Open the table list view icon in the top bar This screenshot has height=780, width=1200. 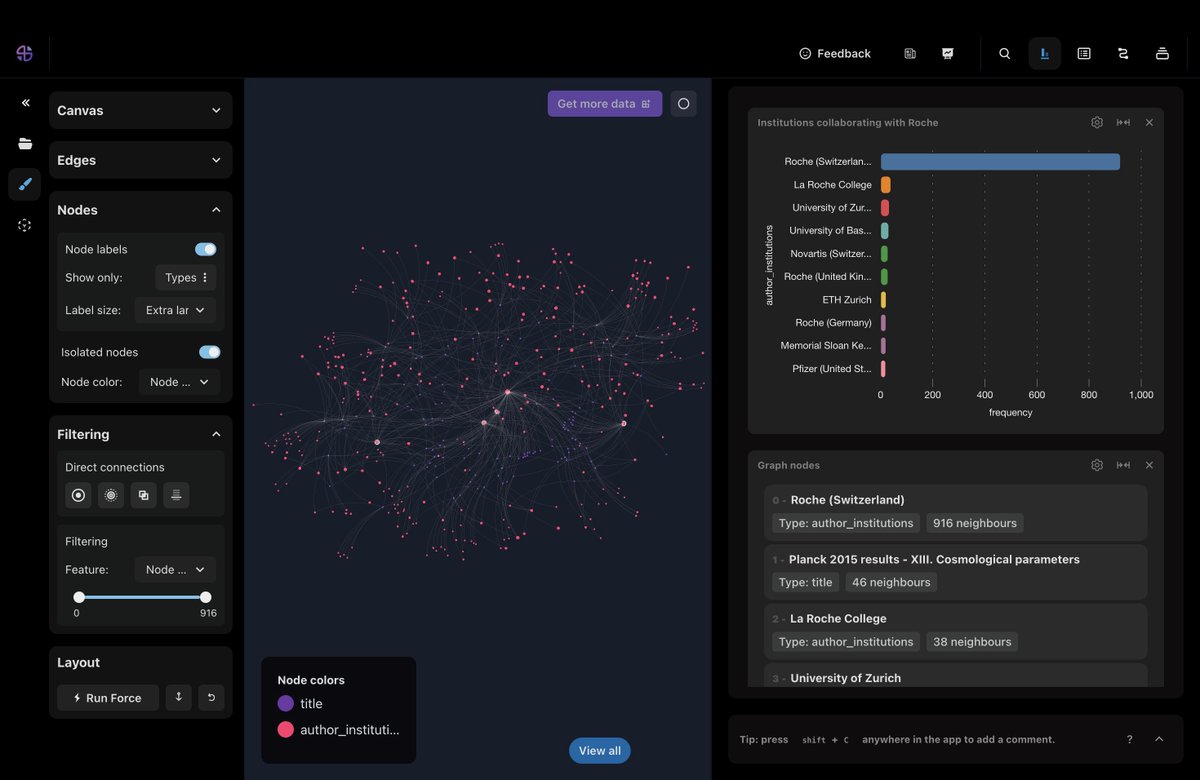pos(1084,53)
